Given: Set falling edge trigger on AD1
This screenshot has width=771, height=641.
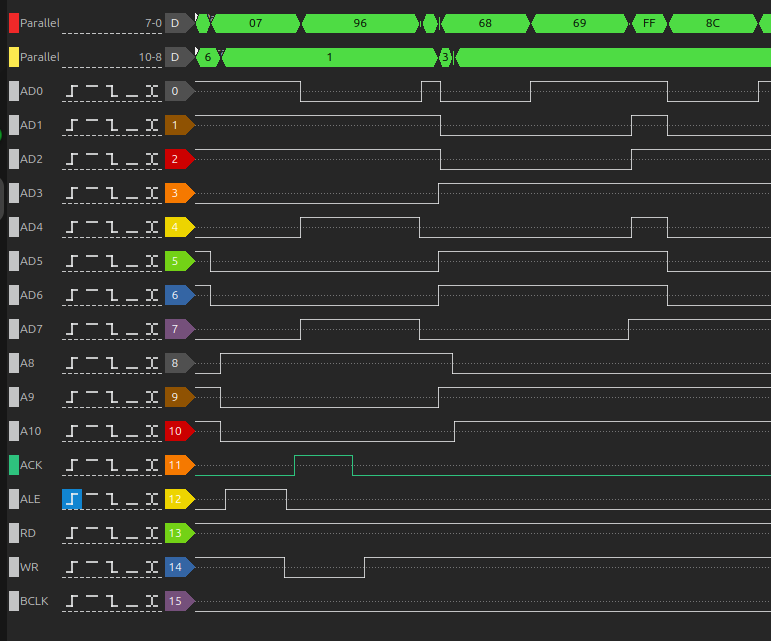Looking at the screenshot, I should tap(112, 125).
